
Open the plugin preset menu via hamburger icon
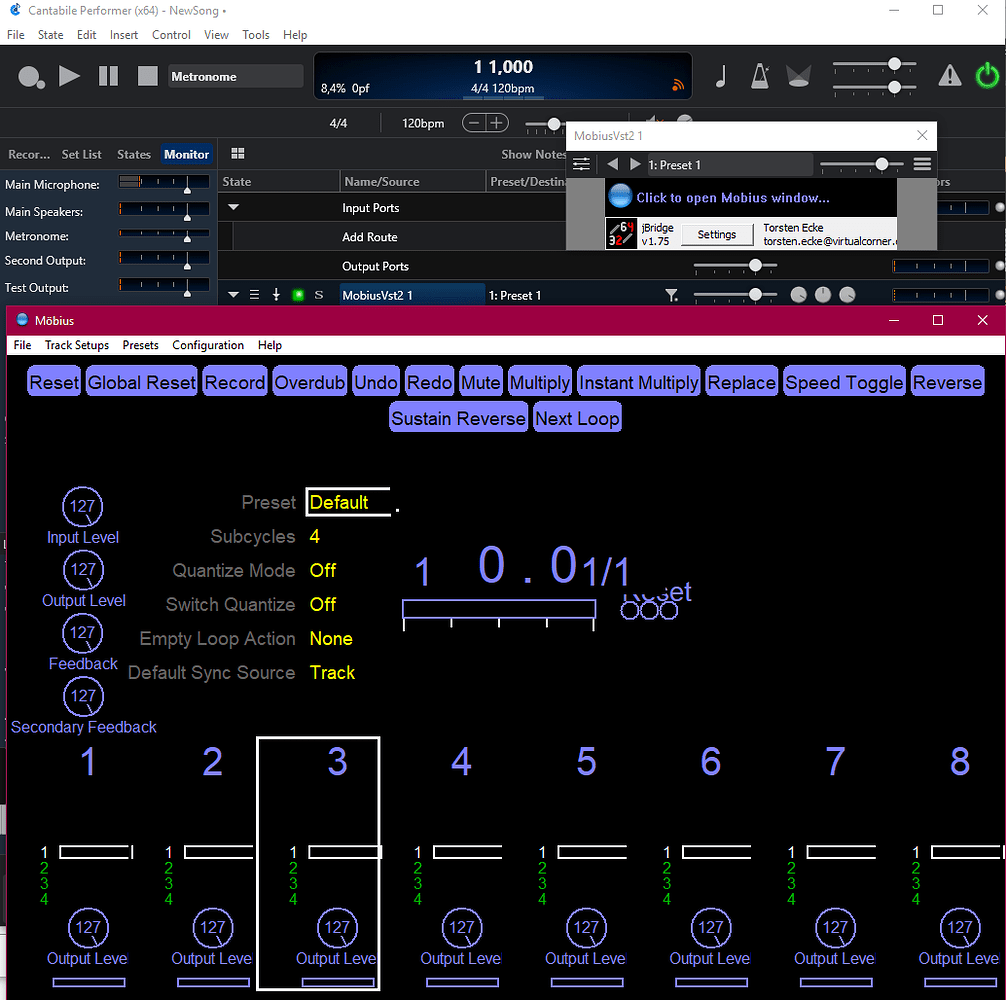[x=921, y=164]
